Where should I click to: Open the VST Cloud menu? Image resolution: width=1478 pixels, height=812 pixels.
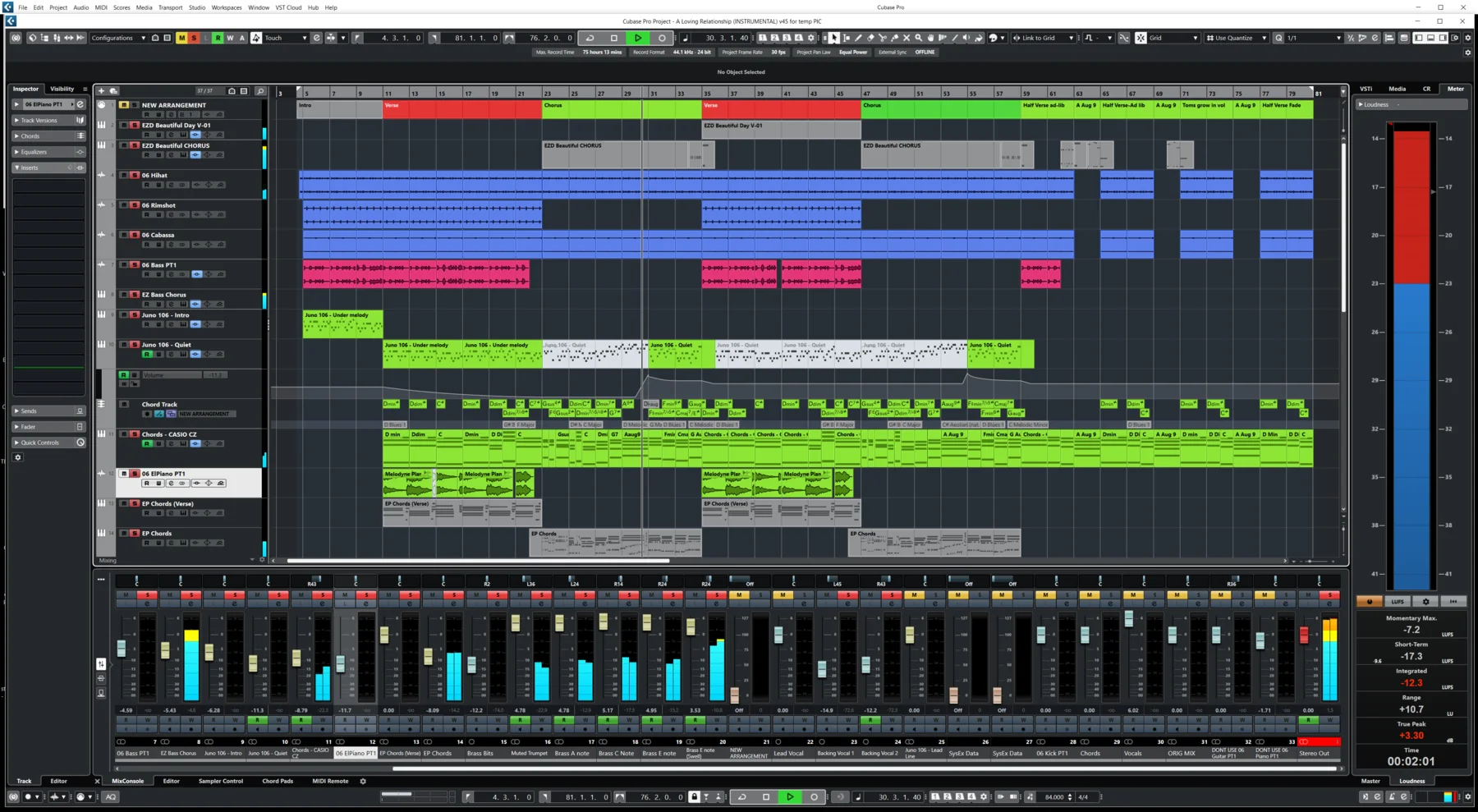pos(288,7)
